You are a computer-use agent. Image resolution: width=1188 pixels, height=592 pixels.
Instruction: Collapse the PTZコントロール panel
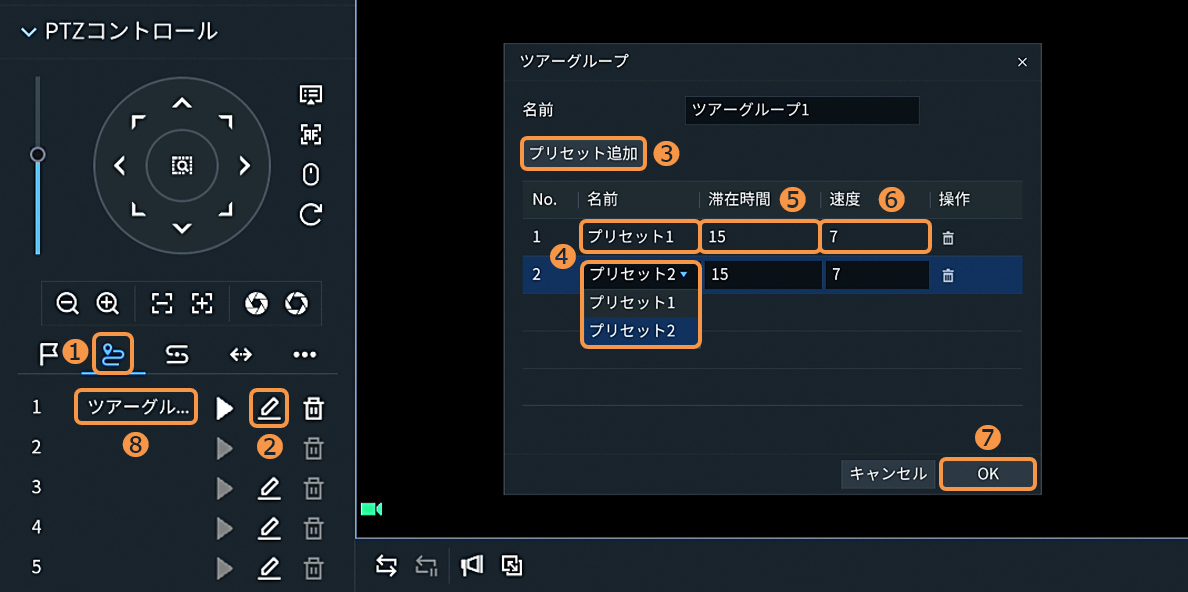coord(28,32)
